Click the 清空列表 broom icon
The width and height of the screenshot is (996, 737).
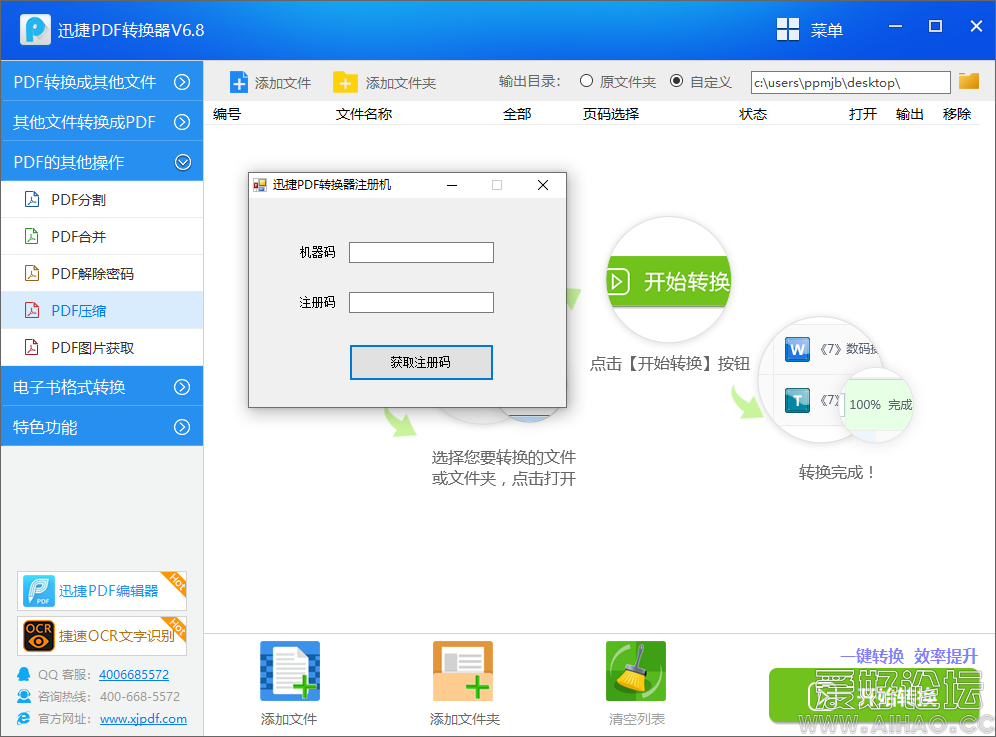click(x=636, y=671)
